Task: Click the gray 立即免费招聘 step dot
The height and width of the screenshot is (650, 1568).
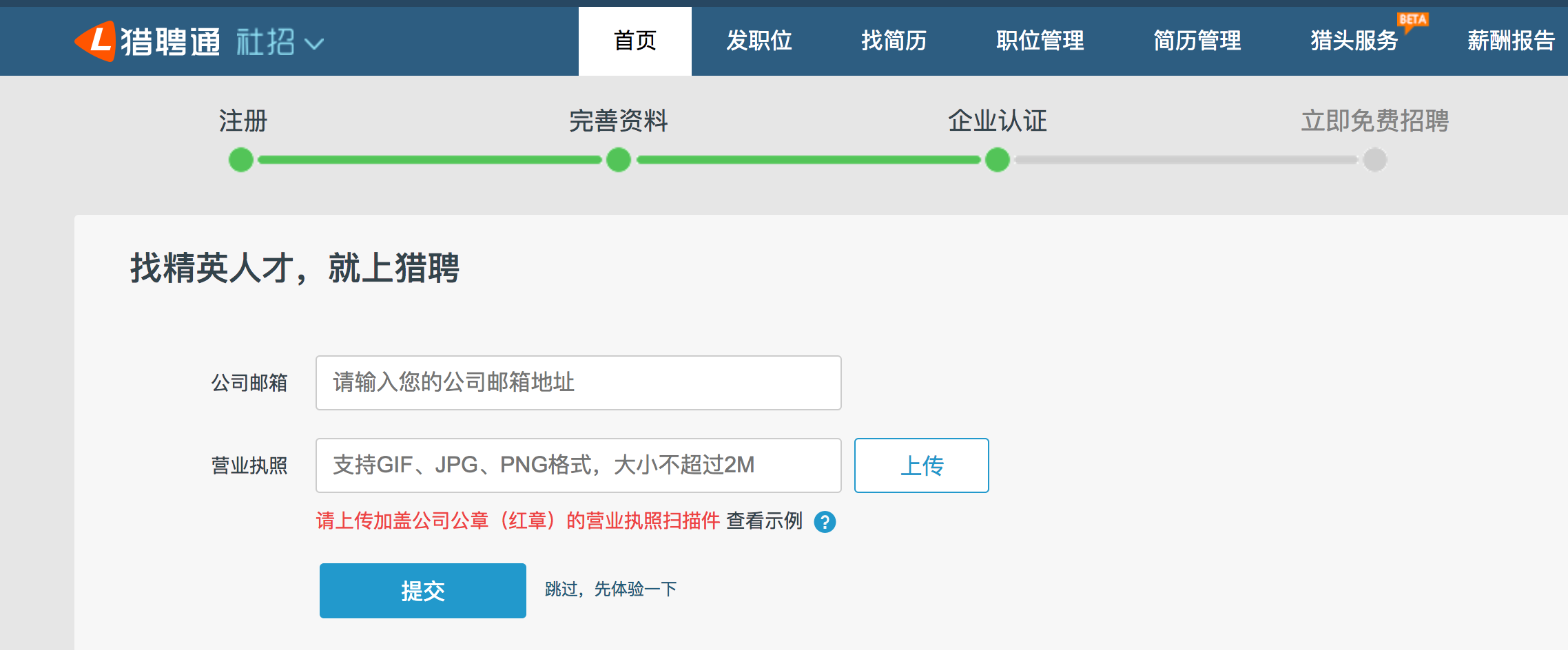Action: (1374, 160)
